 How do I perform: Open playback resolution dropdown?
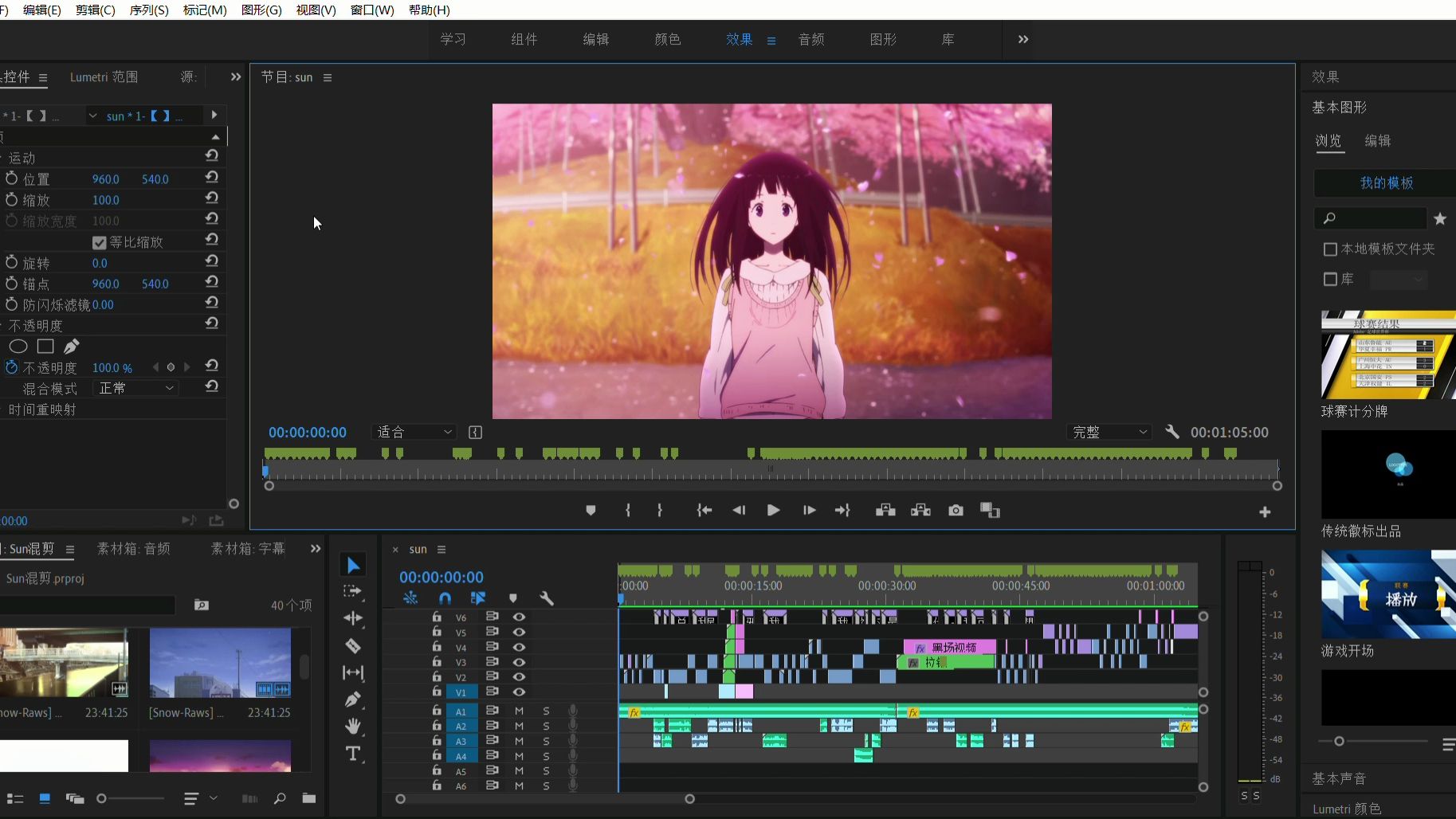pos(1109,432)
